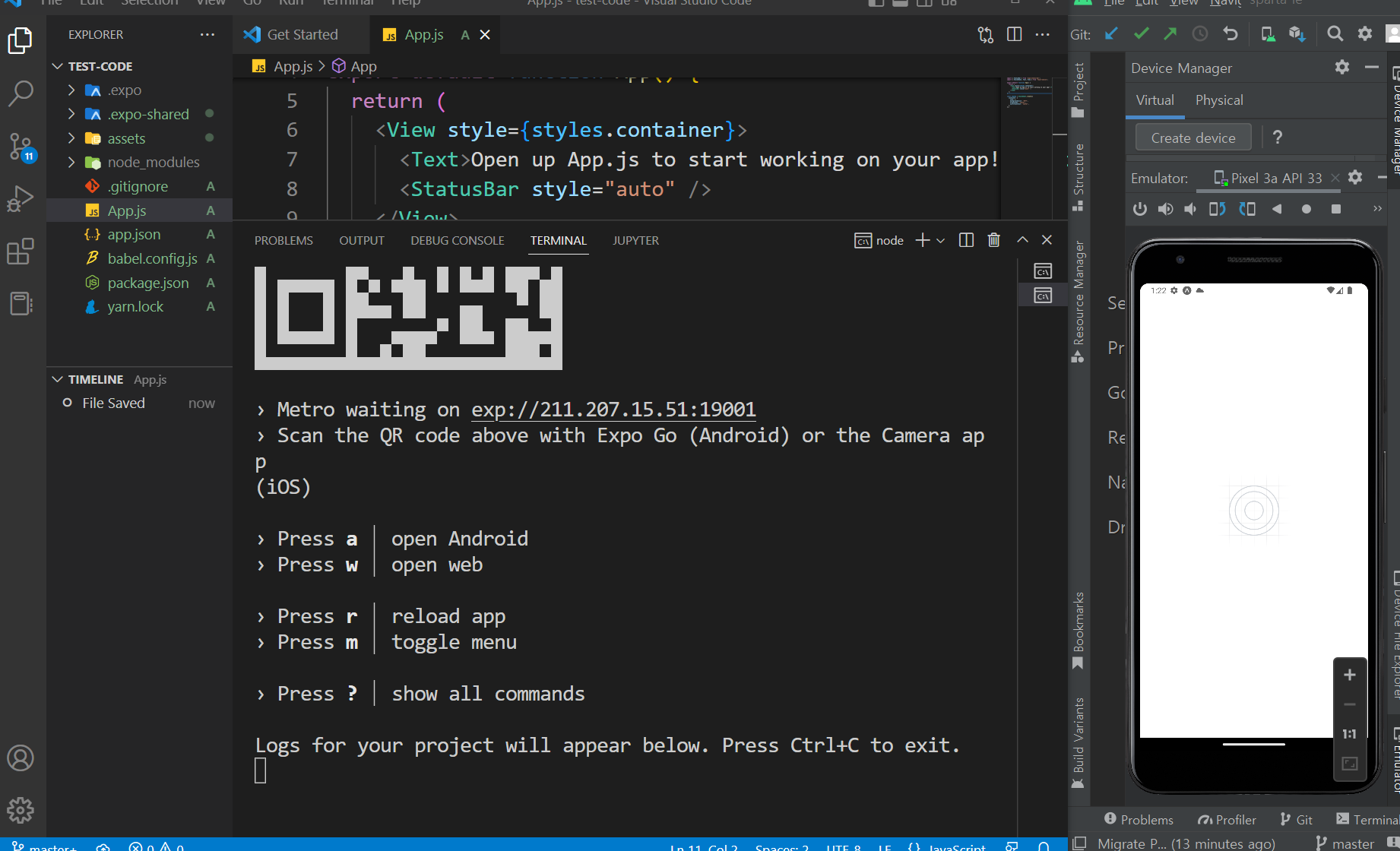Click the emulator Volume Up button

pos(1165,209)
